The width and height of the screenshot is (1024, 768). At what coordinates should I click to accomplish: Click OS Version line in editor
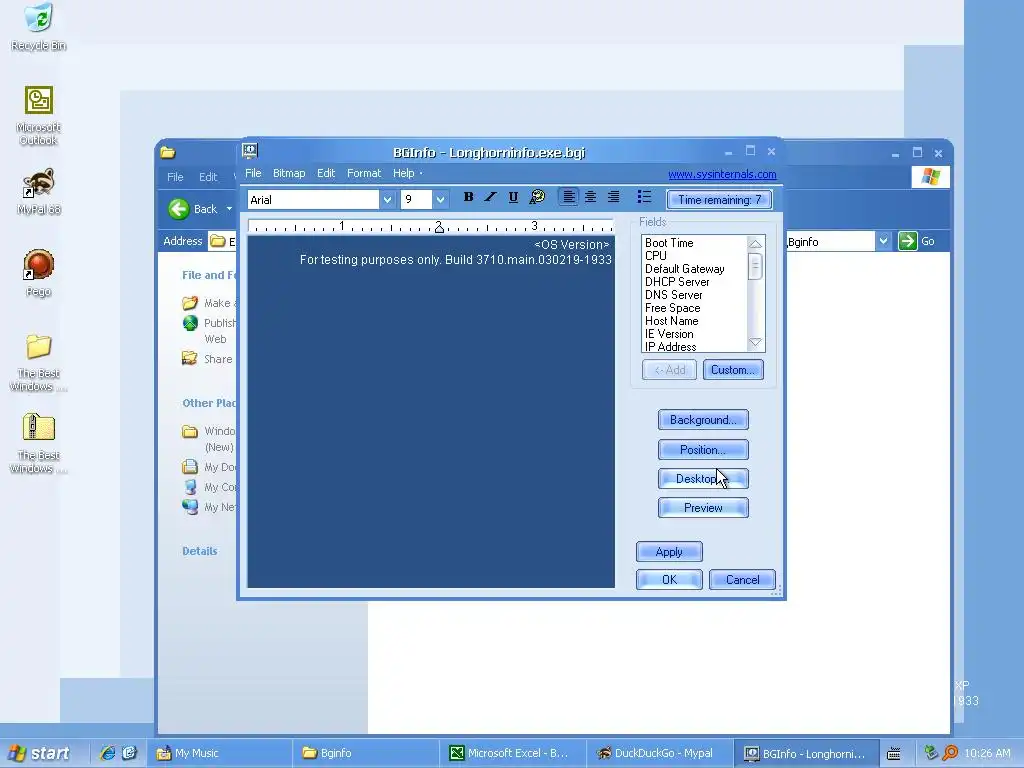point(571,245)
